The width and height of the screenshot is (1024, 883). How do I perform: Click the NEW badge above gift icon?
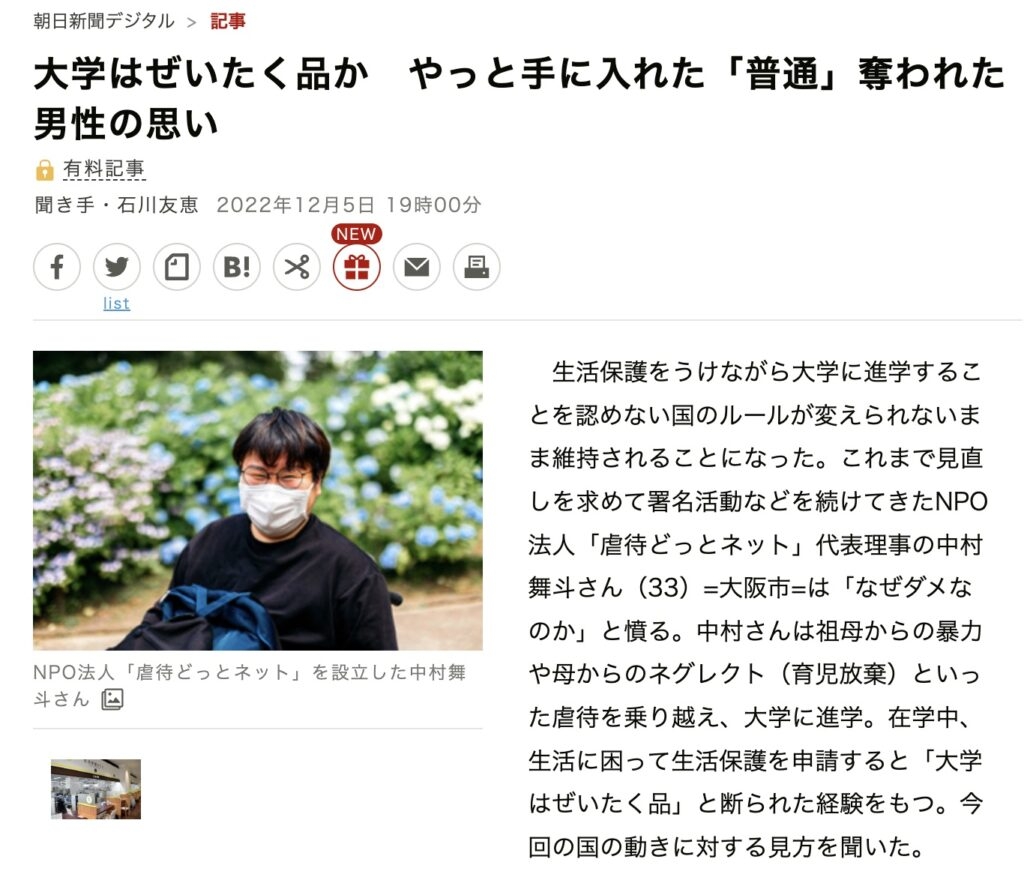click(x=357, y=234)
